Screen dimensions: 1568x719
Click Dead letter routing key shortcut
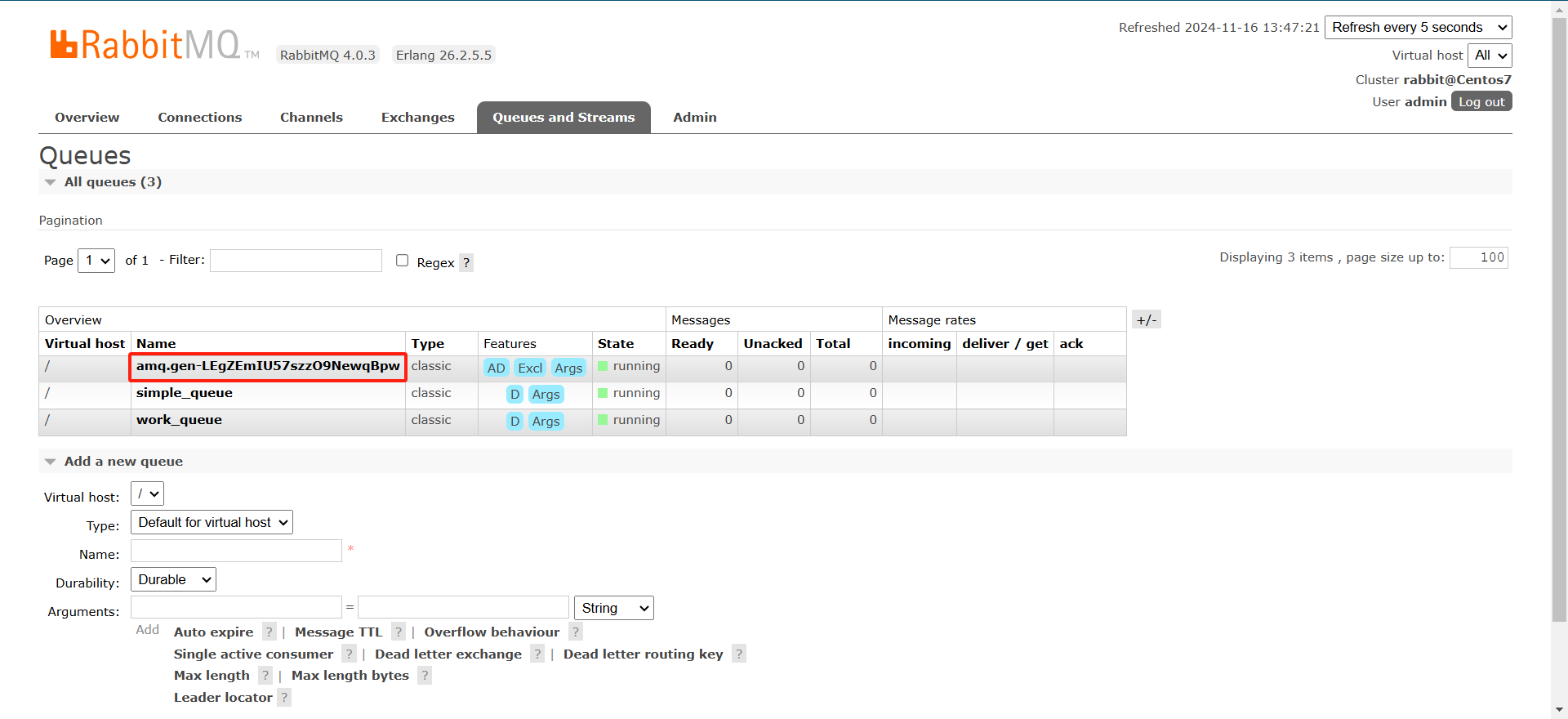(x=644, y=654)
